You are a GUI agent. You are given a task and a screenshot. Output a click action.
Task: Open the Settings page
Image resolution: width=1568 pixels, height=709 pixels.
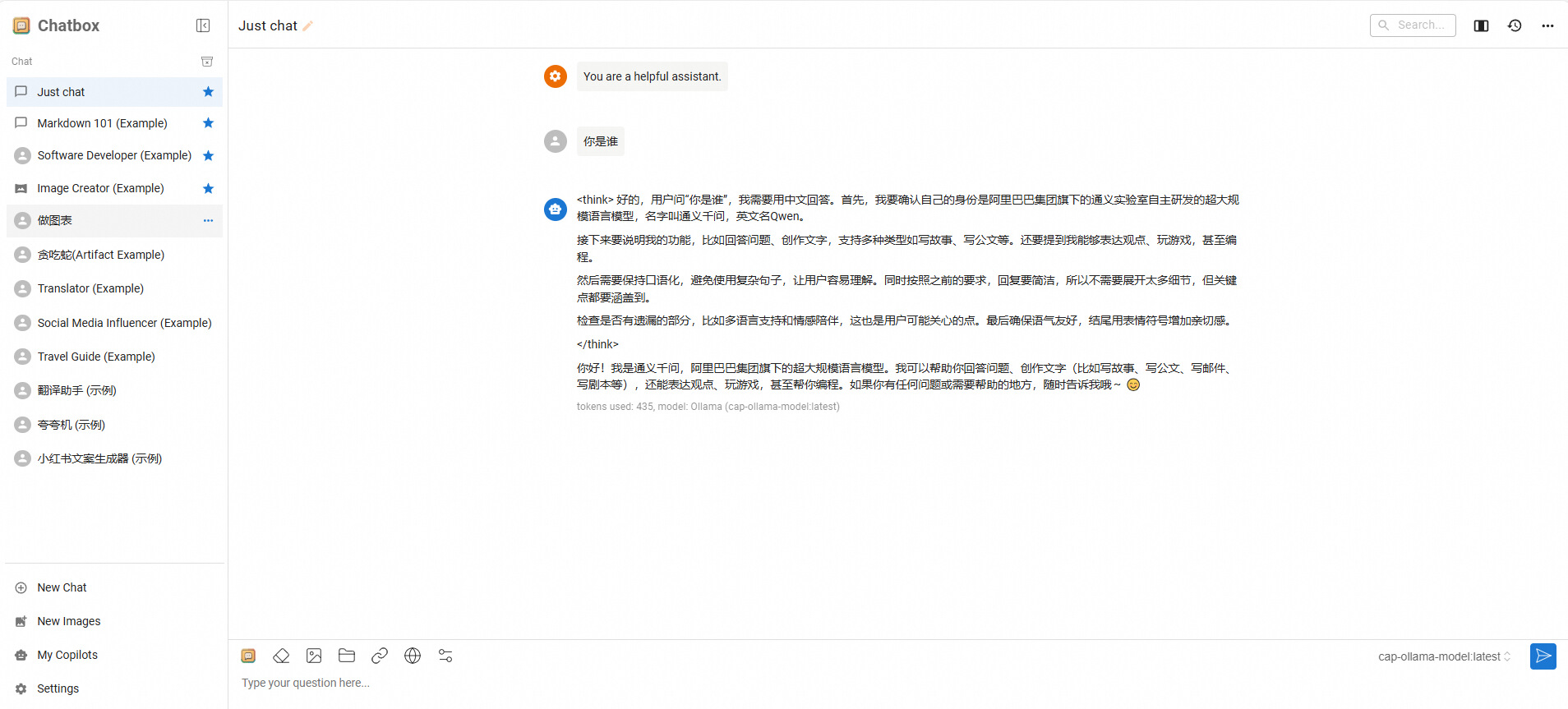tap(58, 688)
